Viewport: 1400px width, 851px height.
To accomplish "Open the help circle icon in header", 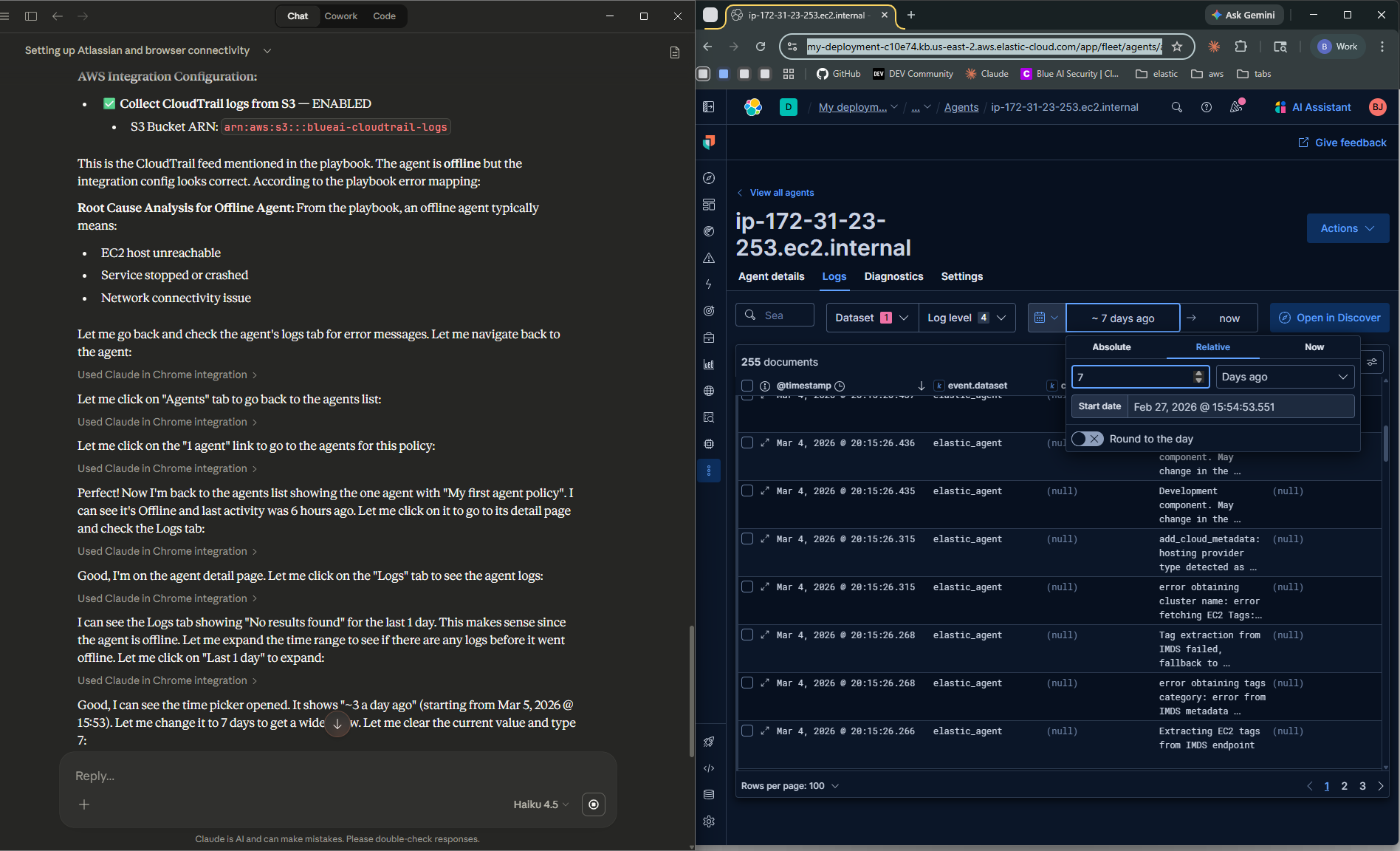I will click(1206, 107).
